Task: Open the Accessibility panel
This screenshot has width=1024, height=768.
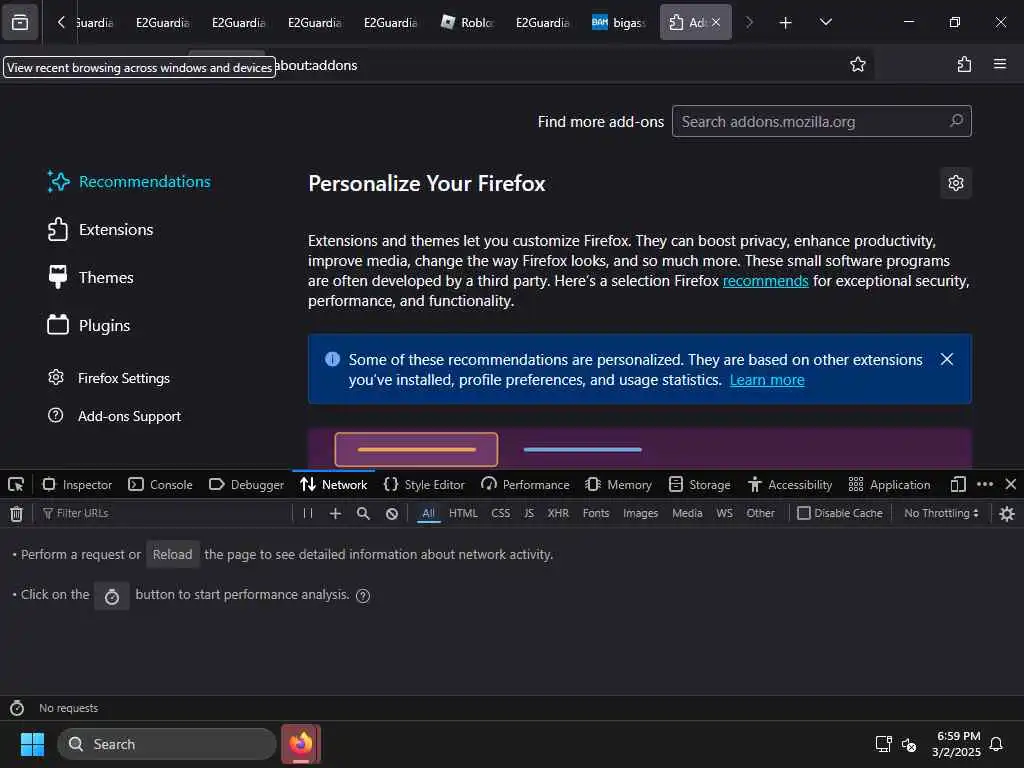Action: (790, 485)
